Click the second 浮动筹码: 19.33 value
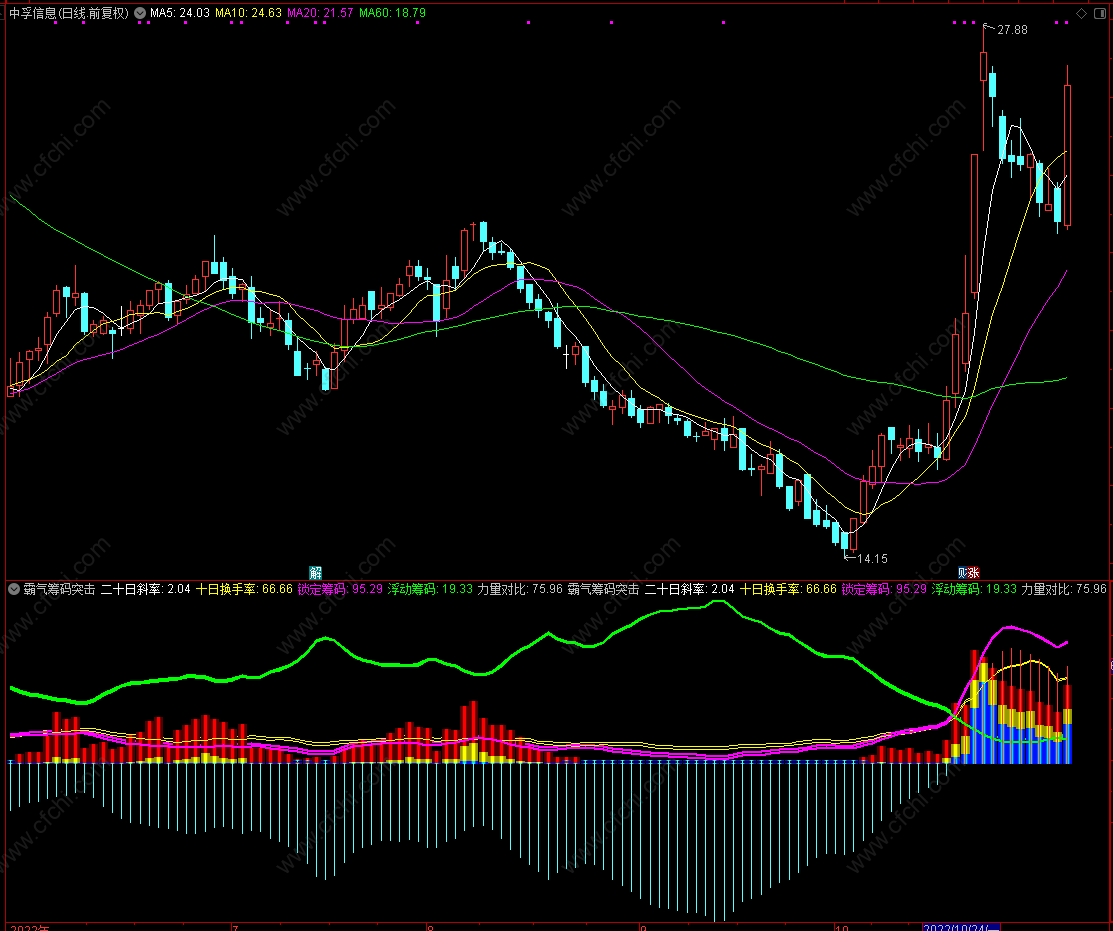 [x=974, y=589]
